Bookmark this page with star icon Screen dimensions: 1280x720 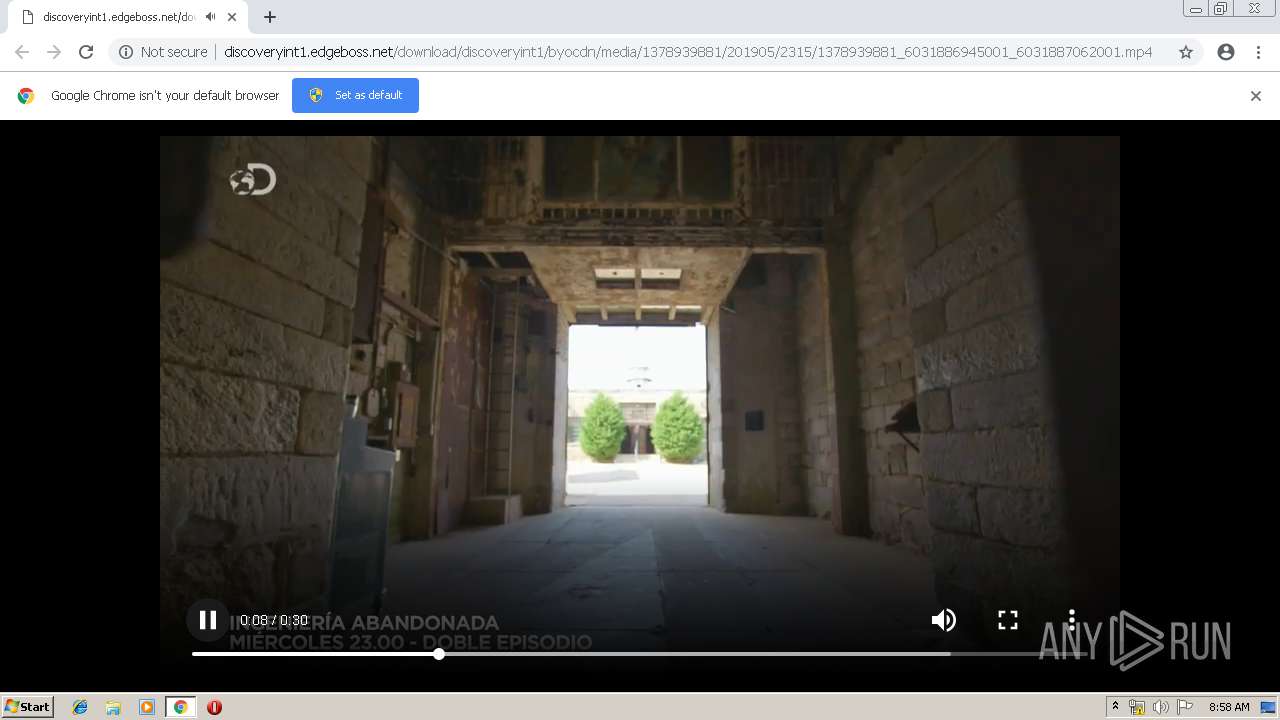point(1186,52)
